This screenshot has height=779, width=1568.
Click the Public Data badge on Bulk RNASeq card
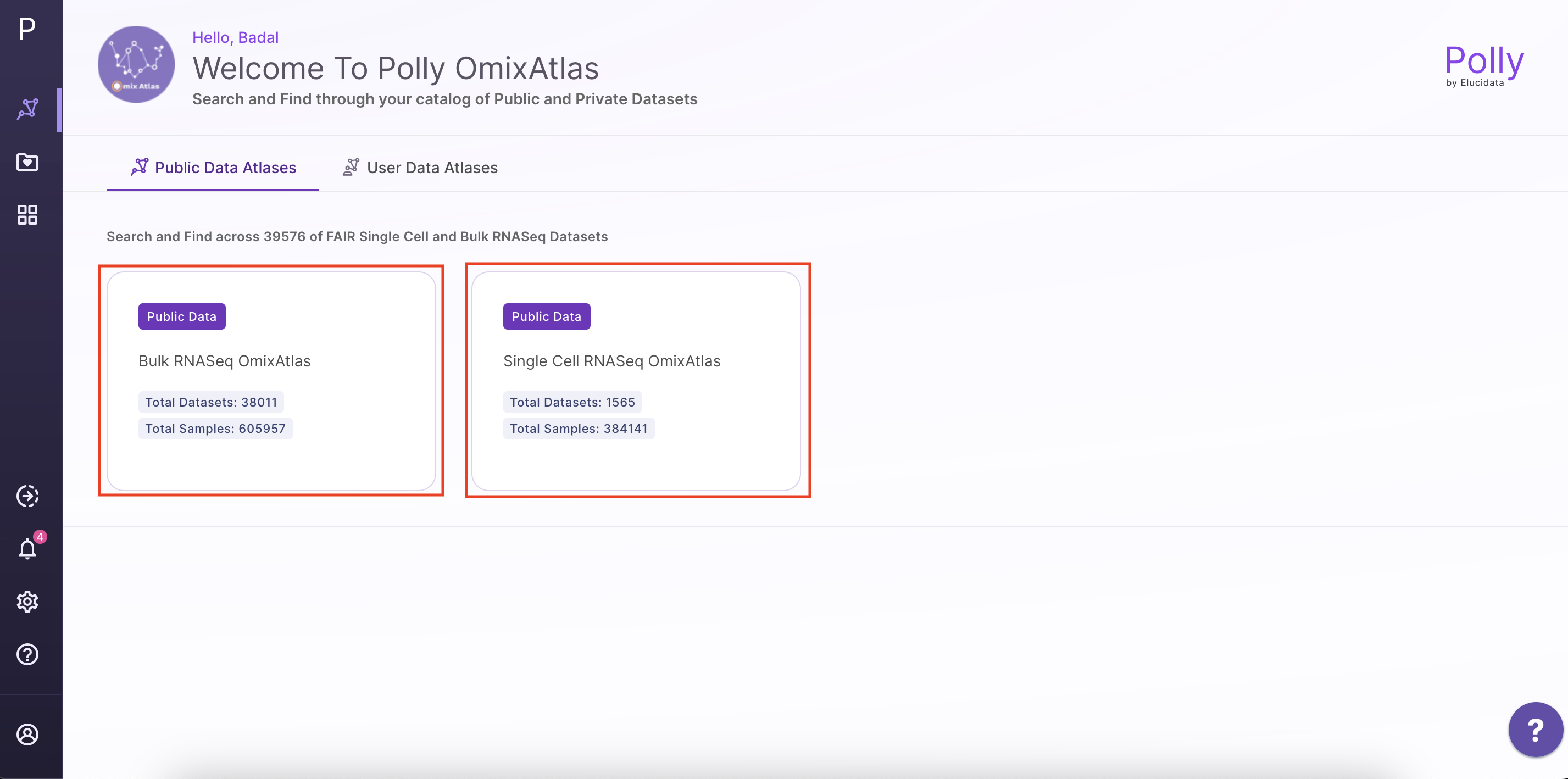tap(181, 316)
